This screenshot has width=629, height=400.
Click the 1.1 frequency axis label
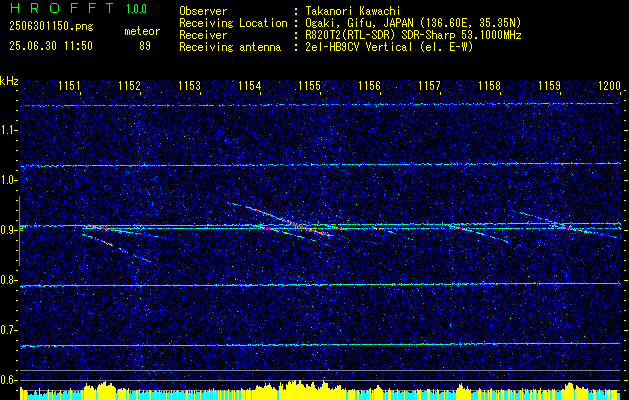pos(8,130)
